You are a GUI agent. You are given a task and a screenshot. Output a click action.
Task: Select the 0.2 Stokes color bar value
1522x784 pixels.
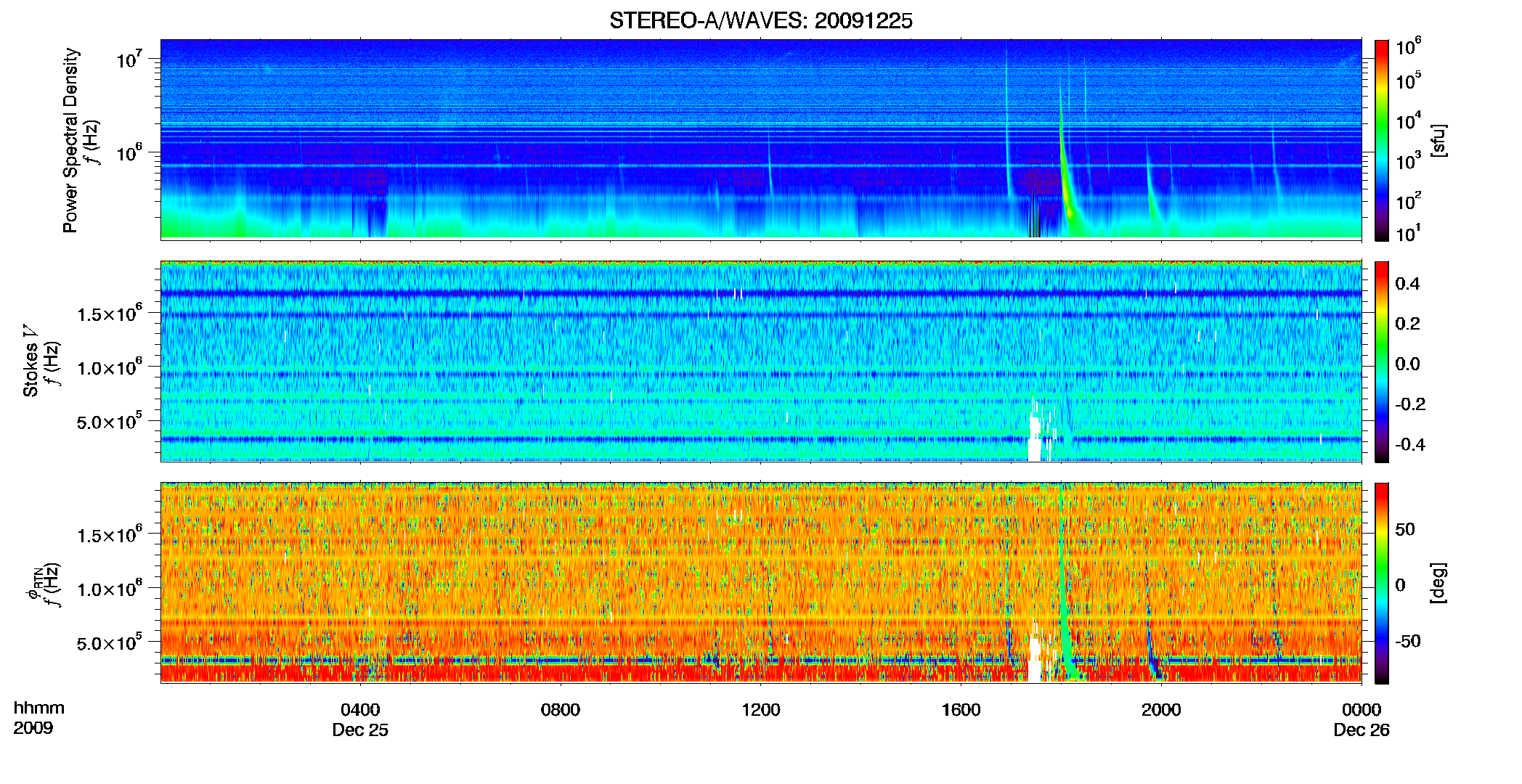(x=1407, y=323)
